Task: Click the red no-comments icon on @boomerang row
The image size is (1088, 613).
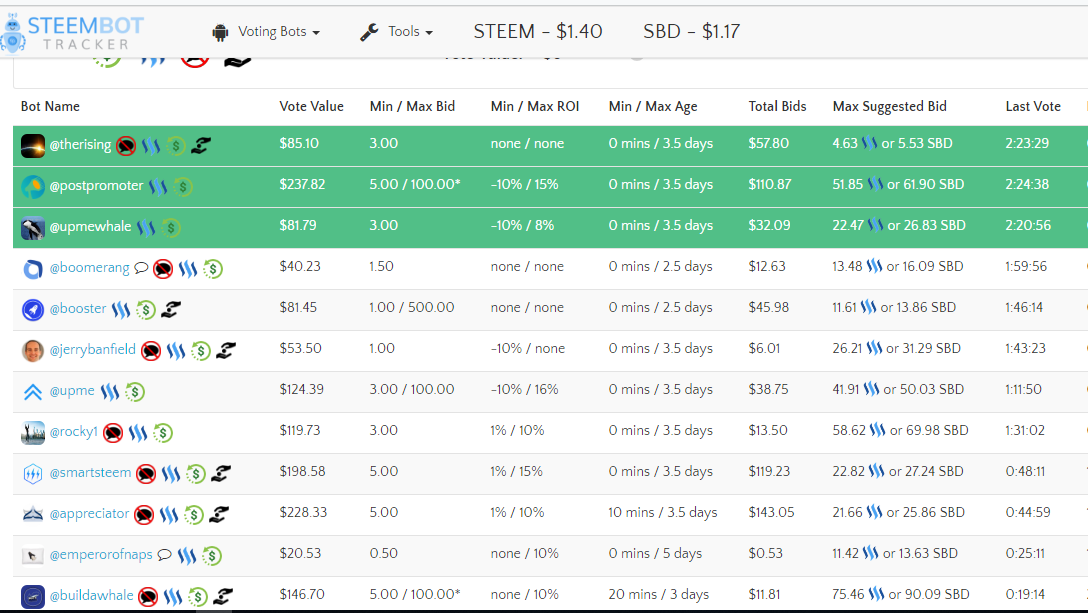Action: coord(163,269)
